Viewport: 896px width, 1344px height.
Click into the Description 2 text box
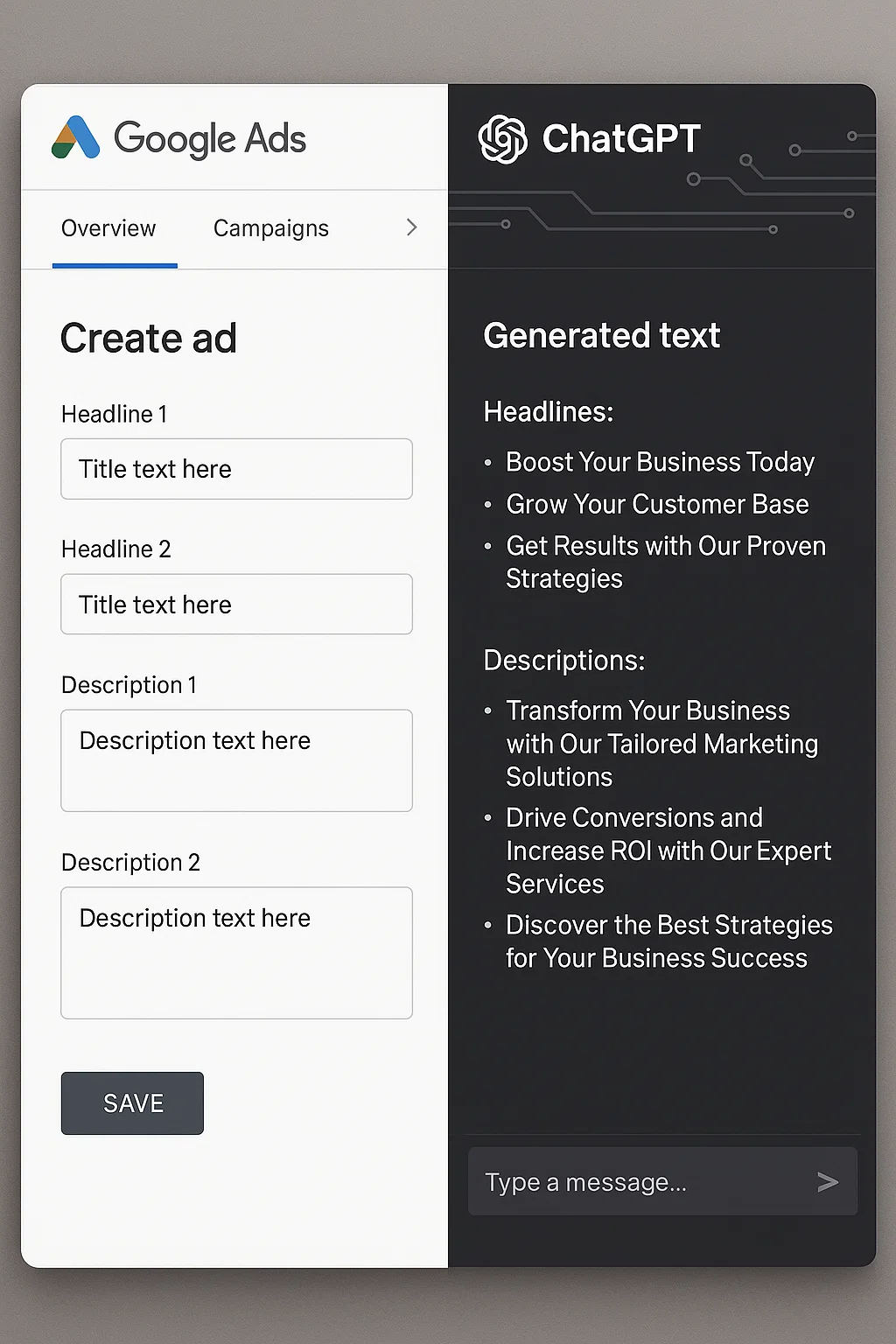(x=236, y=953)
